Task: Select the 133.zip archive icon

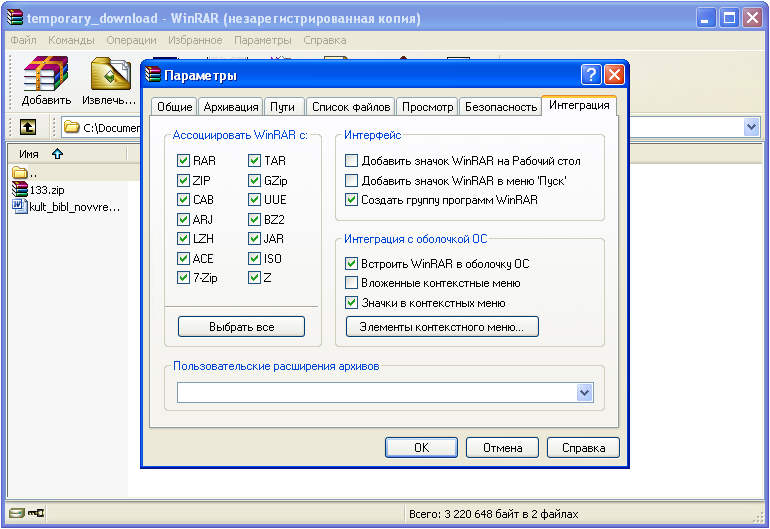Action: 20,190
